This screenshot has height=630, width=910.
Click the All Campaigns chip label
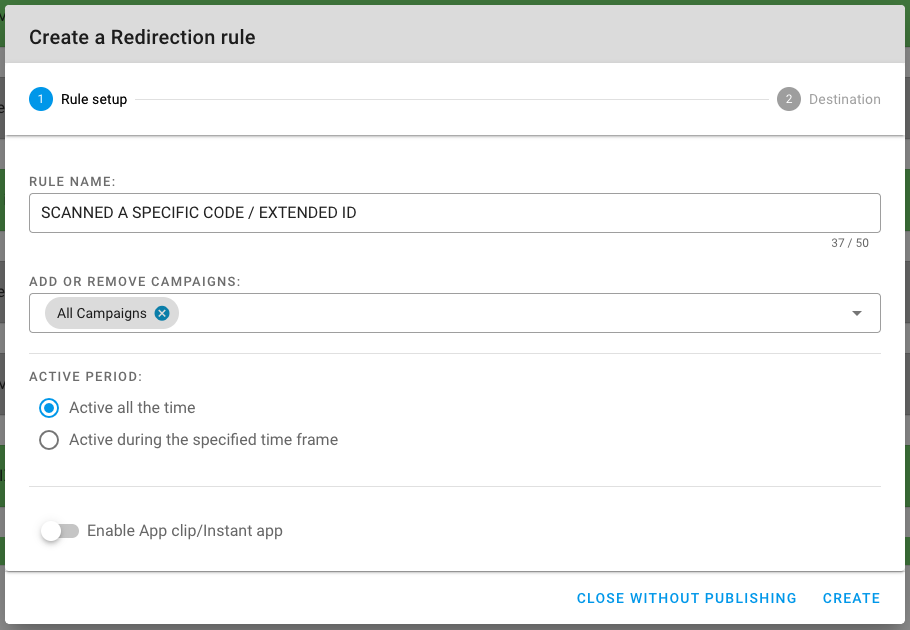[101, 313]
